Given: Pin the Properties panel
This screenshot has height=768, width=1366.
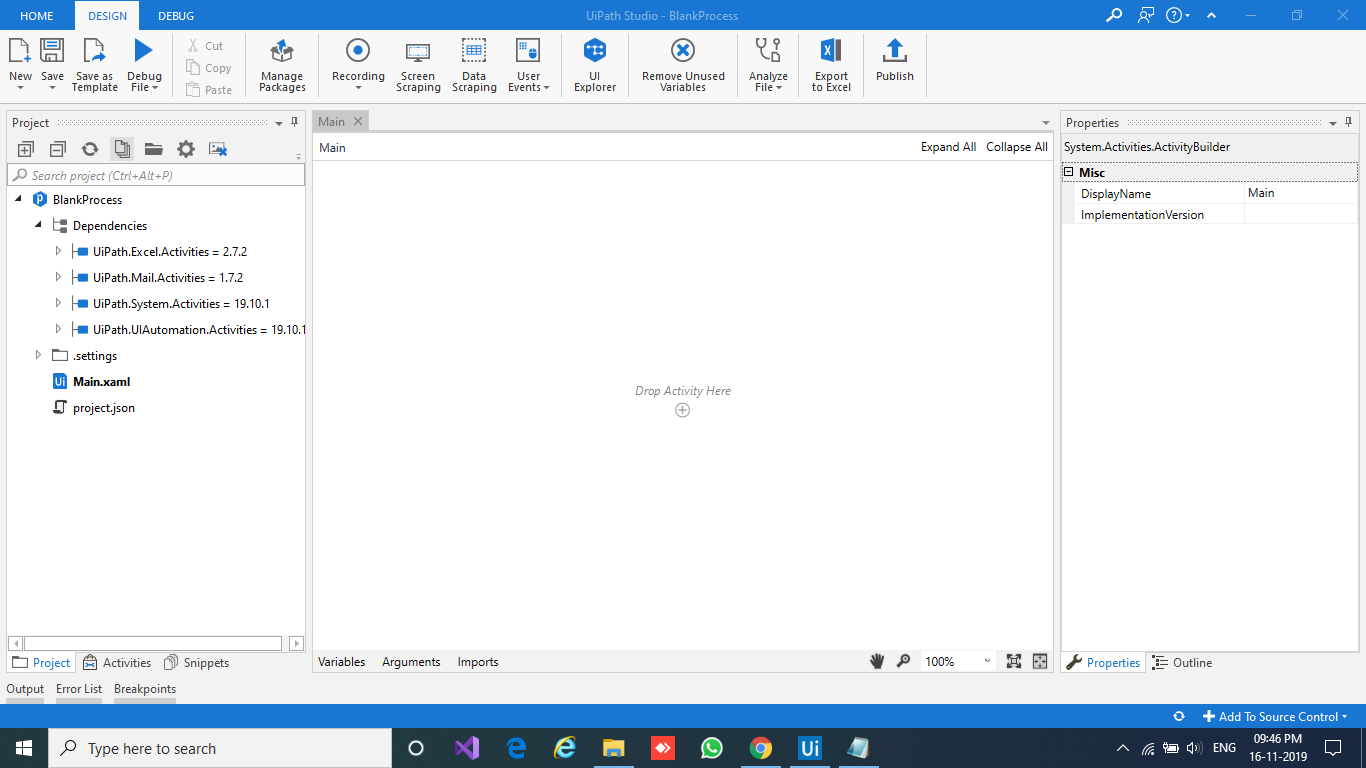Looking at the screenshot, I should coord(1349,122).
